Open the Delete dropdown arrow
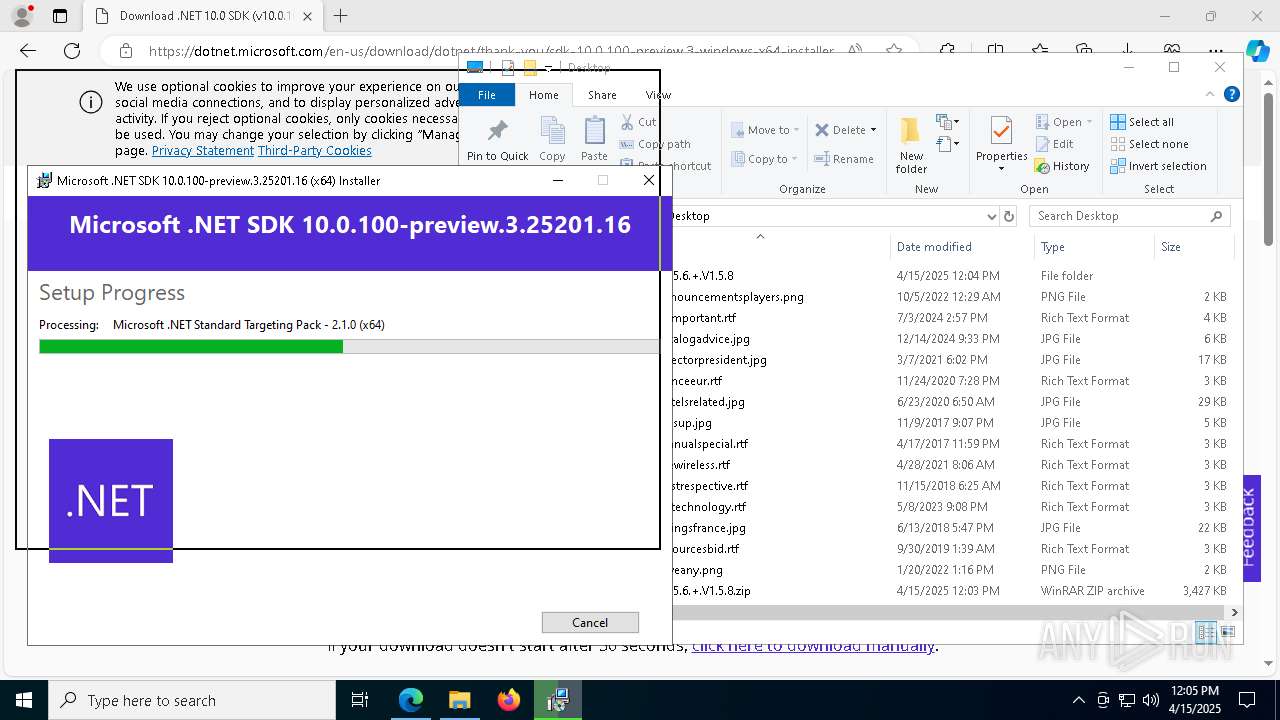The image size is (1280, 720). tap(873, 130)
